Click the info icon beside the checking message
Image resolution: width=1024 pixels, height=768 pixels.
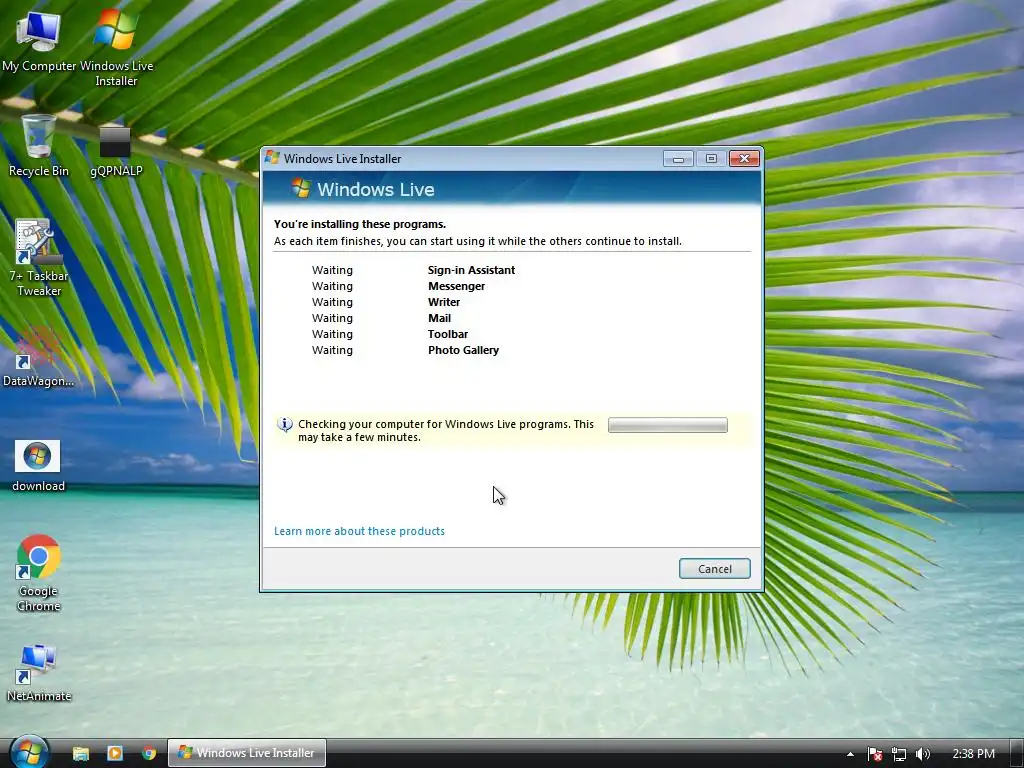tap(285, 424)
